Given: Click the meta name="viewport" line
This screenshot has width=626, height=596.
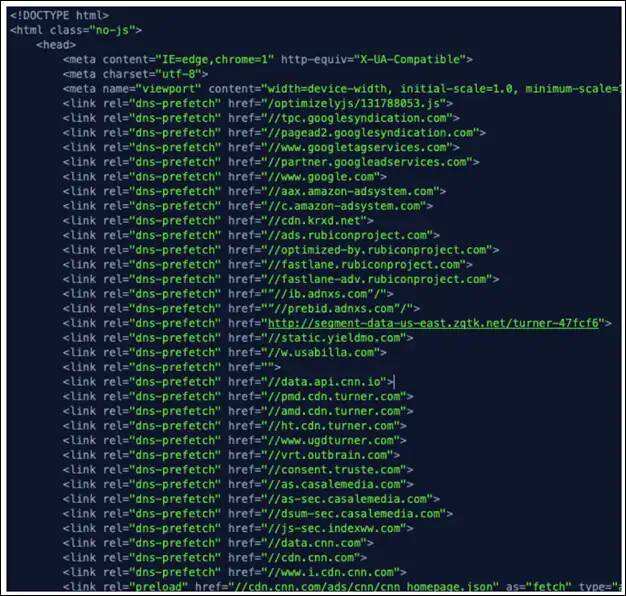Looking at the screenshot, I should pos(342,89).
